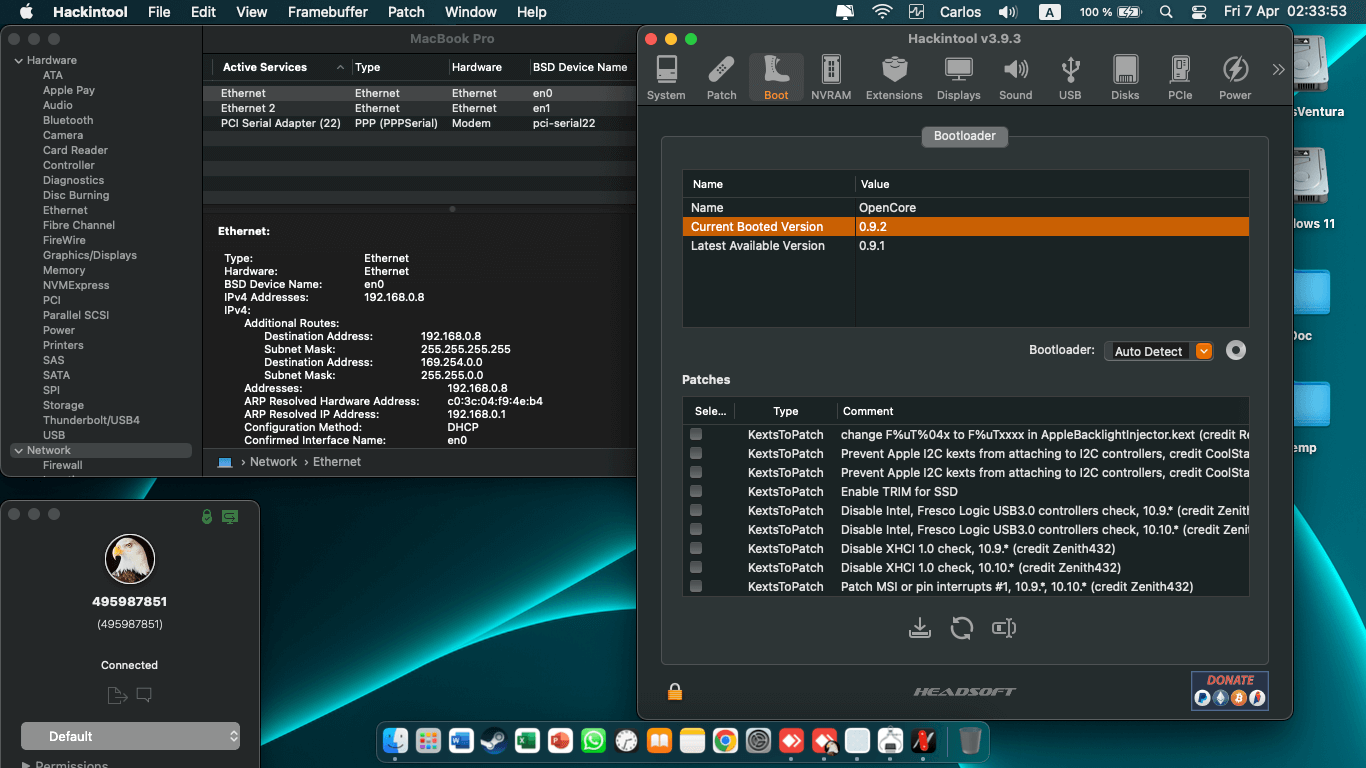Screen dimensions: 1366x768
Task: Click the Comment column header in patches table
Action: pos(868,411)
